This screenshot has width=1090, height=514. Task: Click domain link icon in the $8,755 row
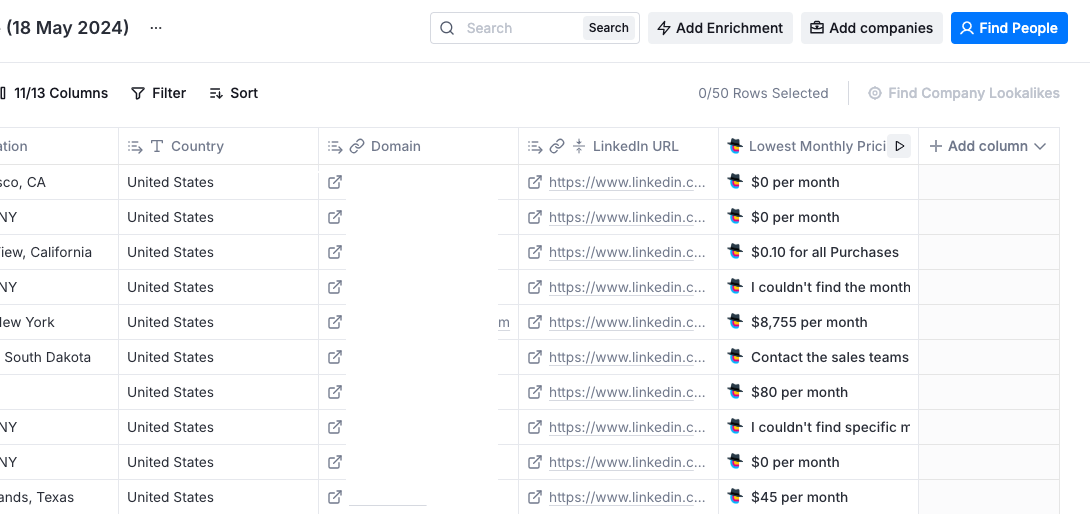(335, 322)
